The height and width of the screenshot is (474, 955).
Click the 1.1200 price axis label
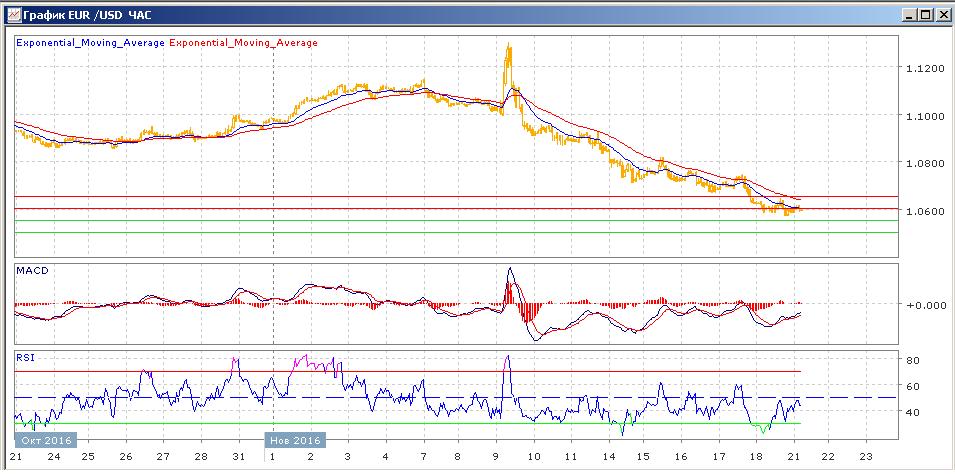pos(924,68)
